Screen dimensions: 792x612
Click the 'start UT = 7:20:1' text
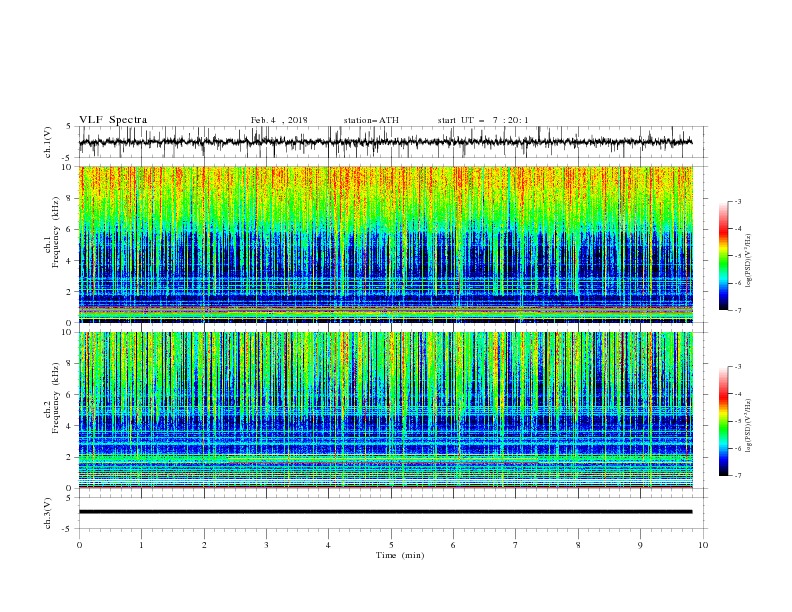click(483, 120)
